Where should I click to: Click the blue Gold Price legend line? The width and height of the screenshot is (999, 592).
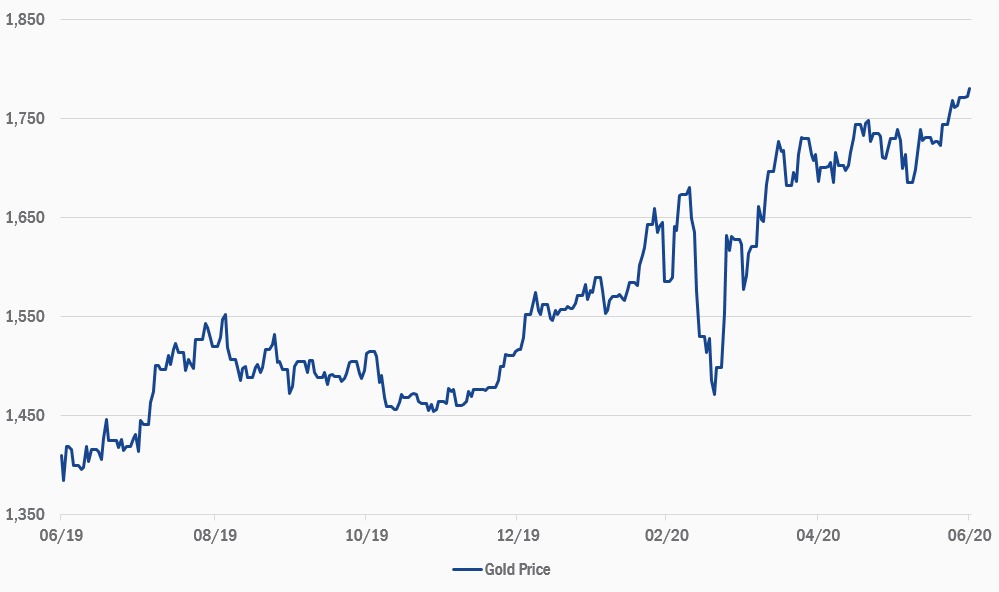tap(466, 569)
